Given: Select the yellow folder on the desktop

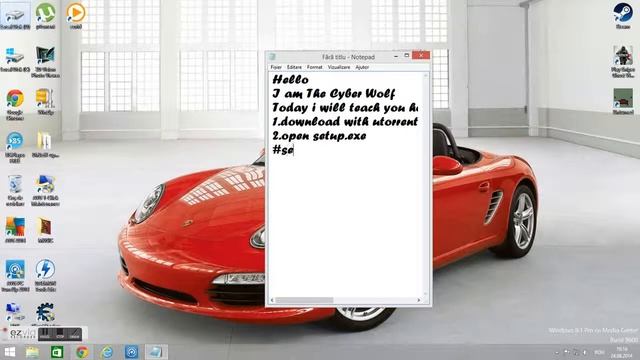Looking at the screenshot, I should click(x=45, y=145).
